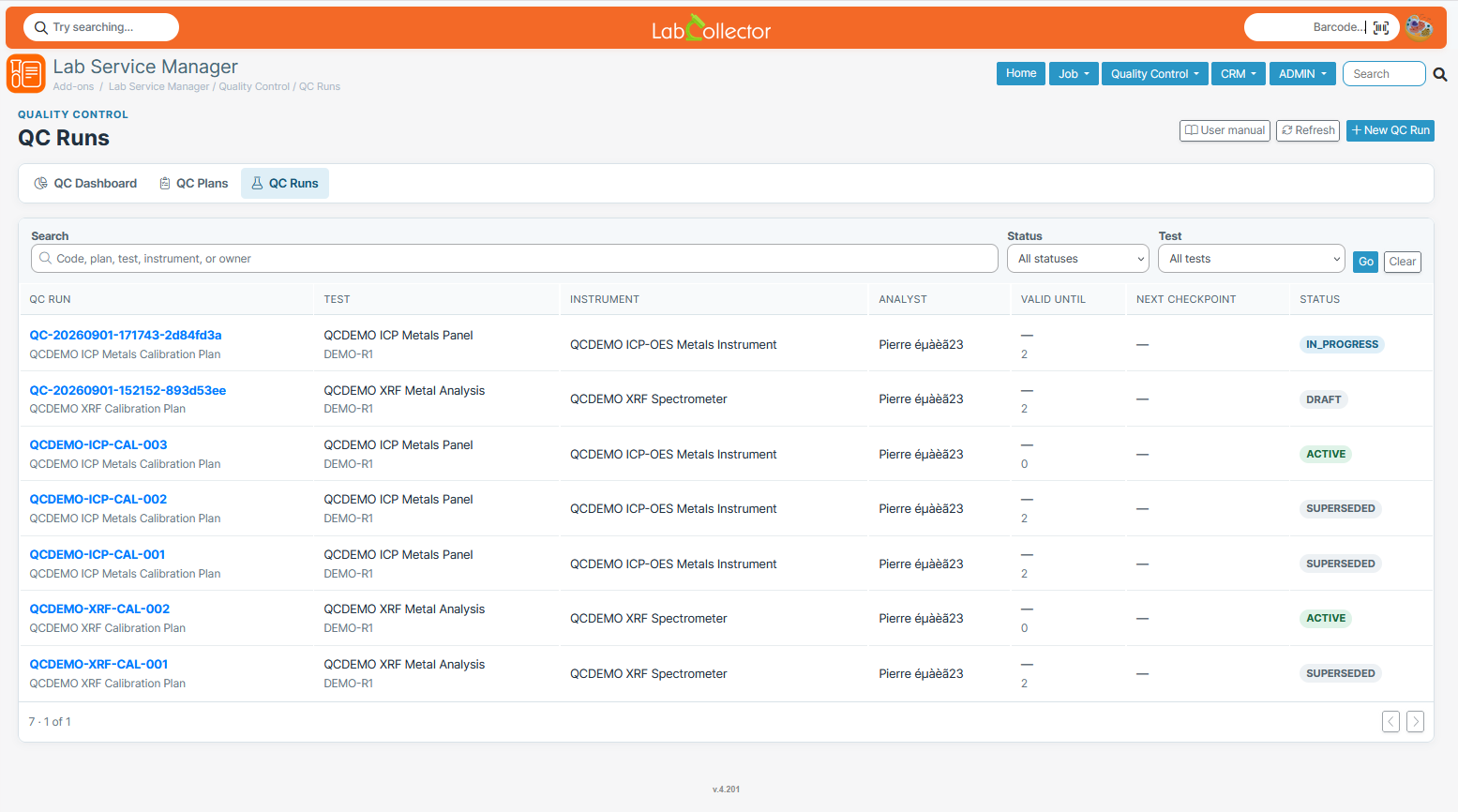Click the magnifier icon beside Search box
The height and width of the screenshot is (812, 1458).
click(x=1440, y=74)
